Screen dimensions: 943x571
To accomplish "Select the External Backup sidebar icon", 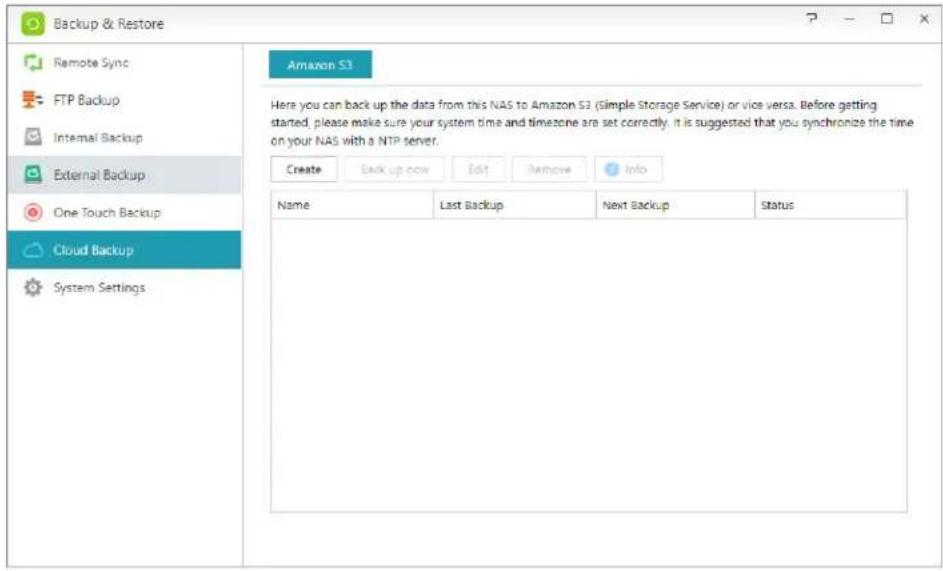I will (32, 174).
